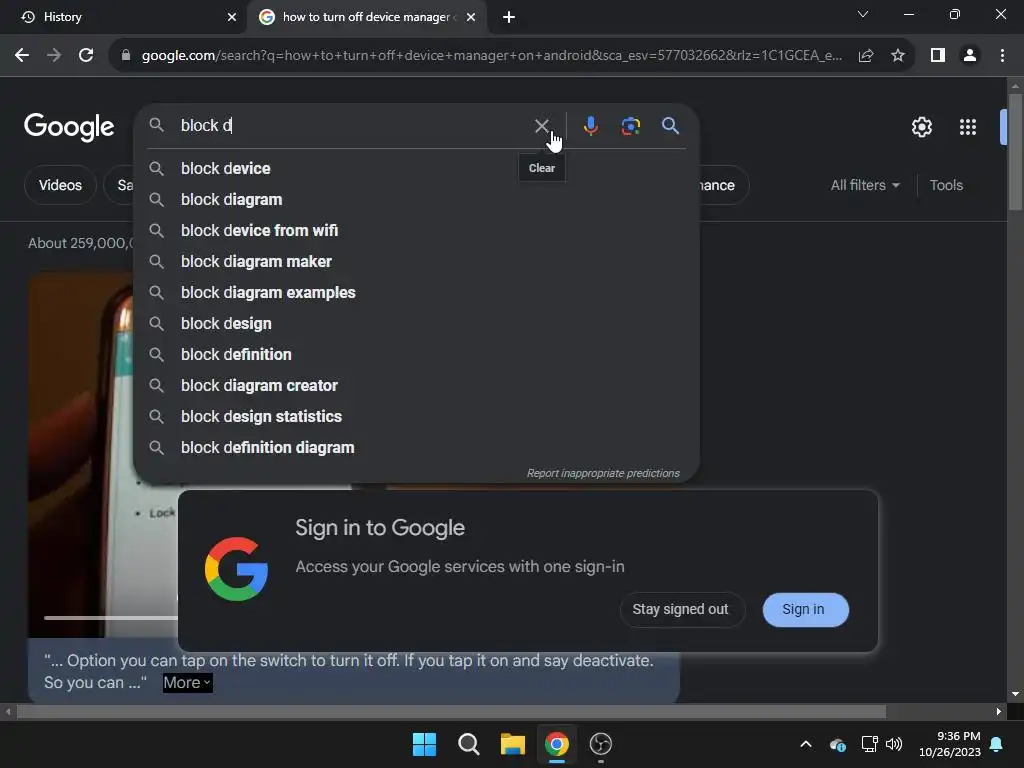This screenshot has width=1024, height=768.
Task: Bookmark this tab with star icon
Action: point(898,56)
